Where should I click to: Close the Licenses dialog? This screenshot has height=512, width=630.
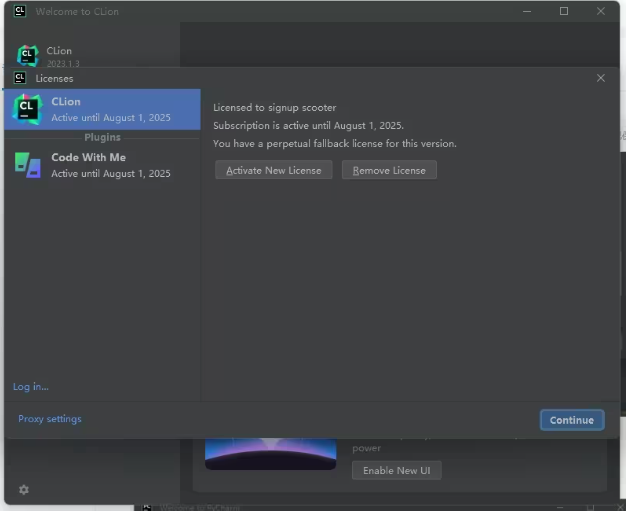point(601,78)
